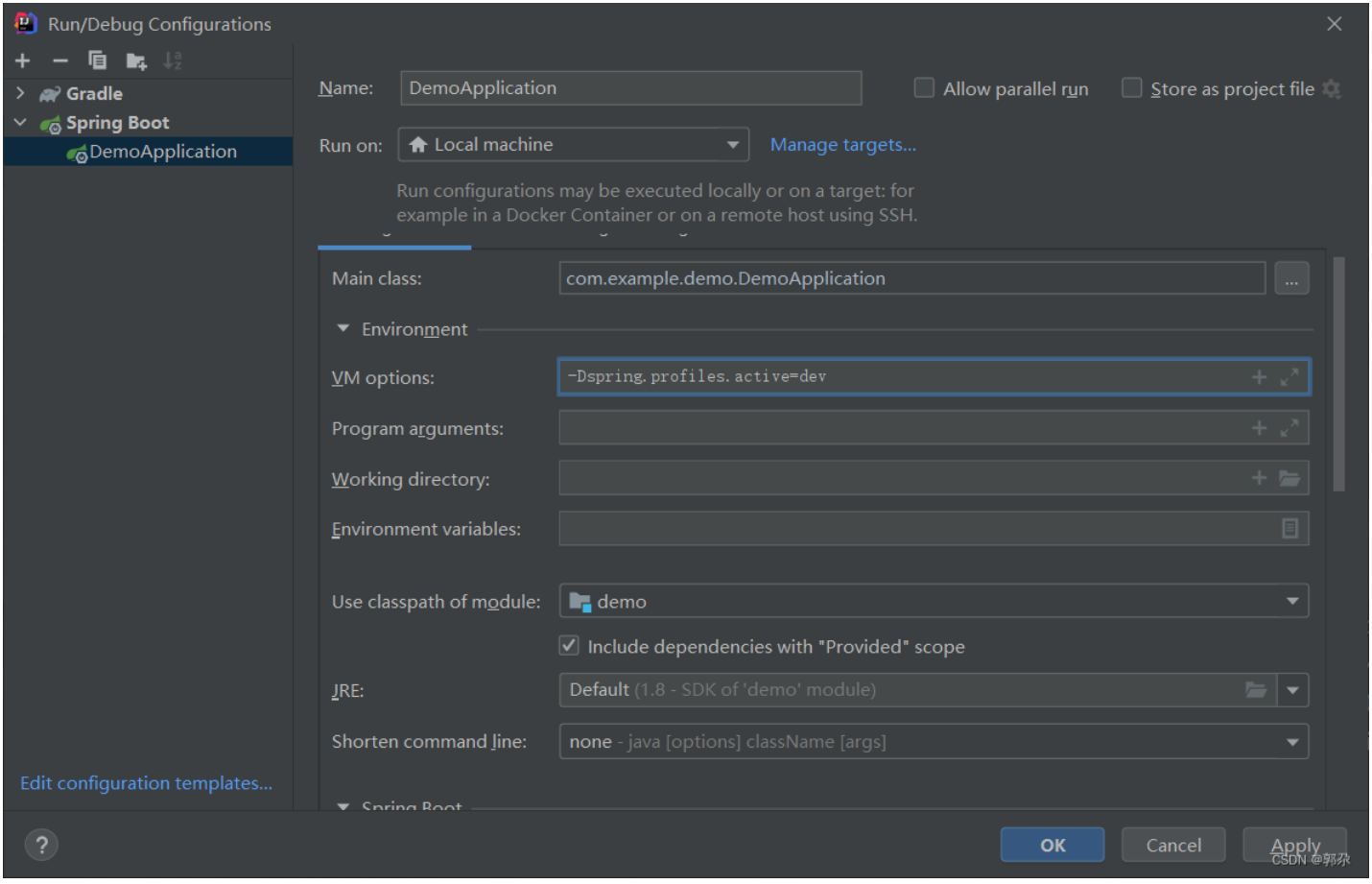1372x884 pixels.
Task: Close the Run/Debug Configurations dialog
Action: tap(1335, 24)
